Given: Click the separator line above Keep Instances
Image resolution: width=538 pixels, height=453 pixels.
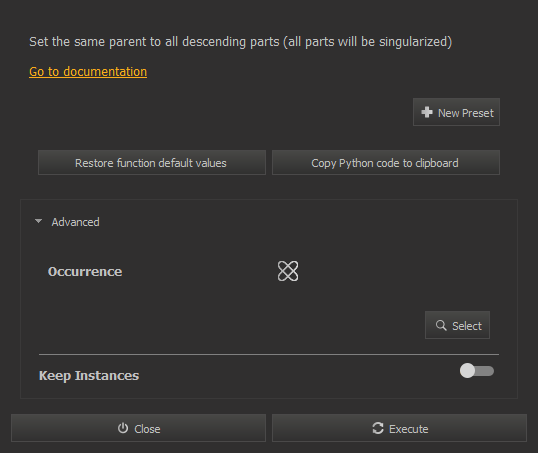Looking at the screenshot, I should pyautogui.click(x=269, y=354).
